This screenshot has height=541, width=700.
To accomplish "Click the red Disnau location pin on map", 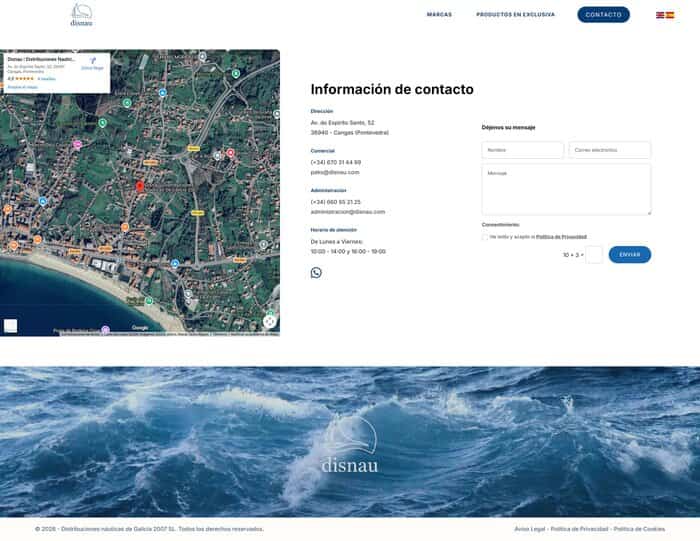I will click(140, 186).
